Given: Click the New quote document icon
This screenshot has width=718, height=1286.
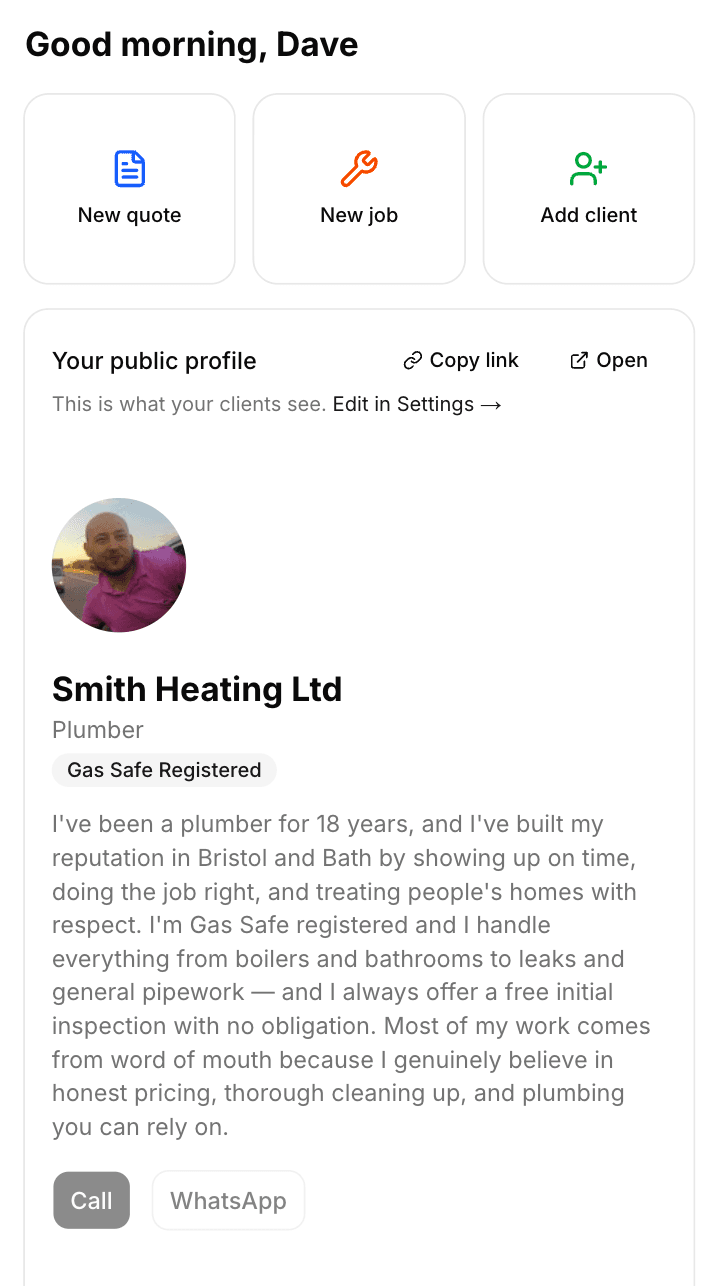Looking at the screenshot, I should 129,169.
